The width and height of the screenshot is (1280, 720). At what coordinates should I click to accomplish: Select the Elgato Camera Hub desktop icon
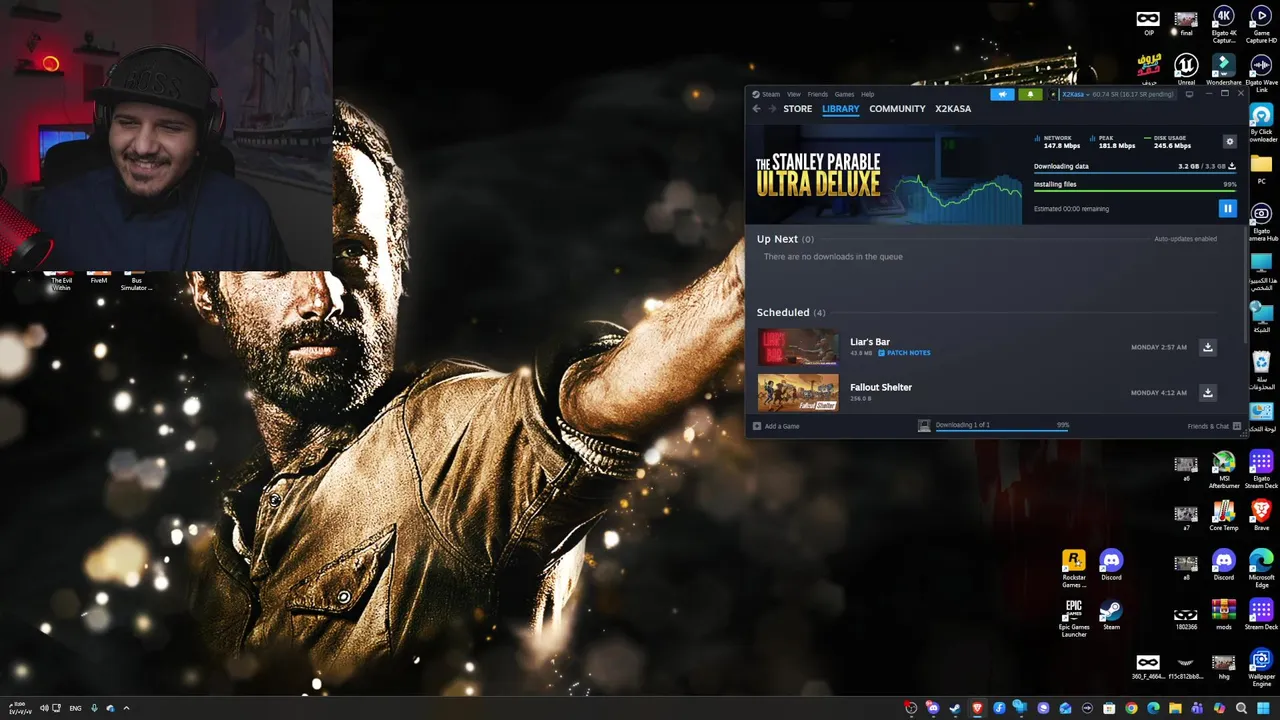1261,223
